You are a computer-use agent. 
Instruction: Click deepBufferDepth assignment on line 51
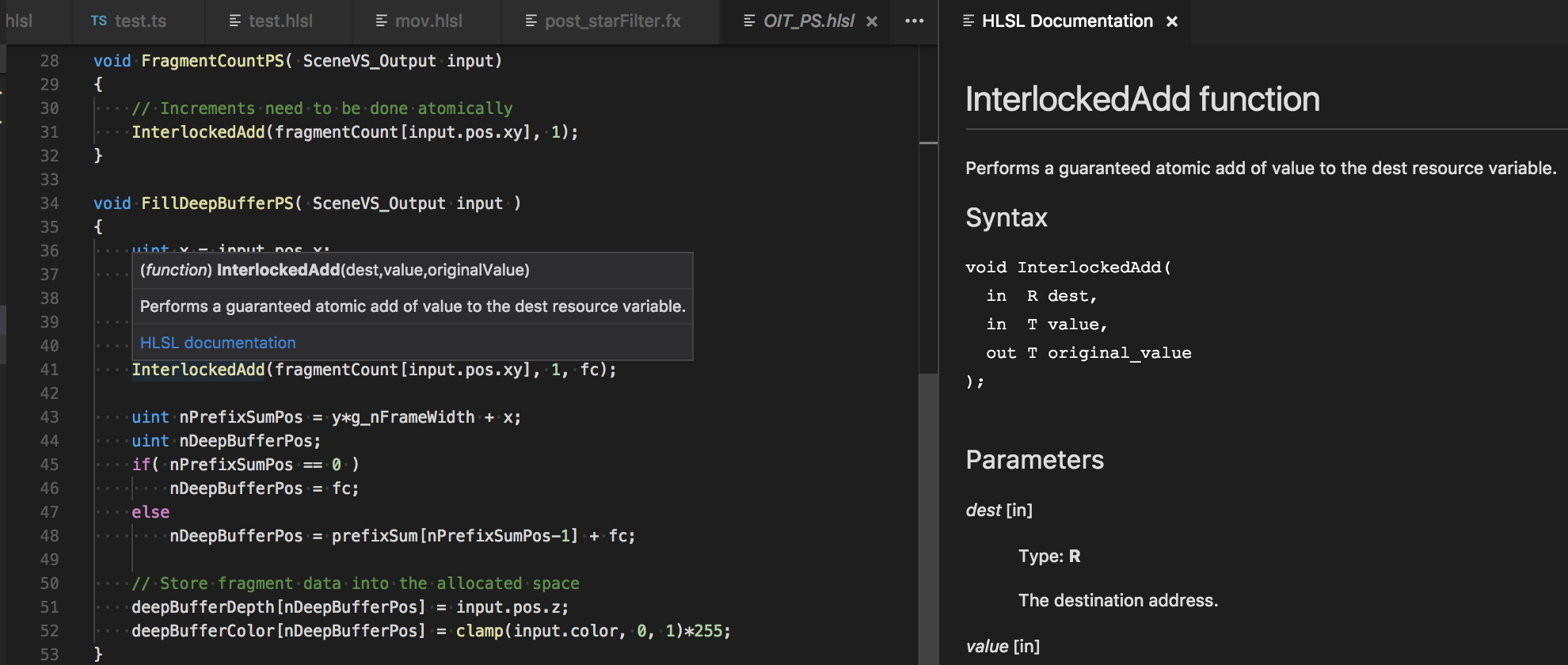point(350,607)
